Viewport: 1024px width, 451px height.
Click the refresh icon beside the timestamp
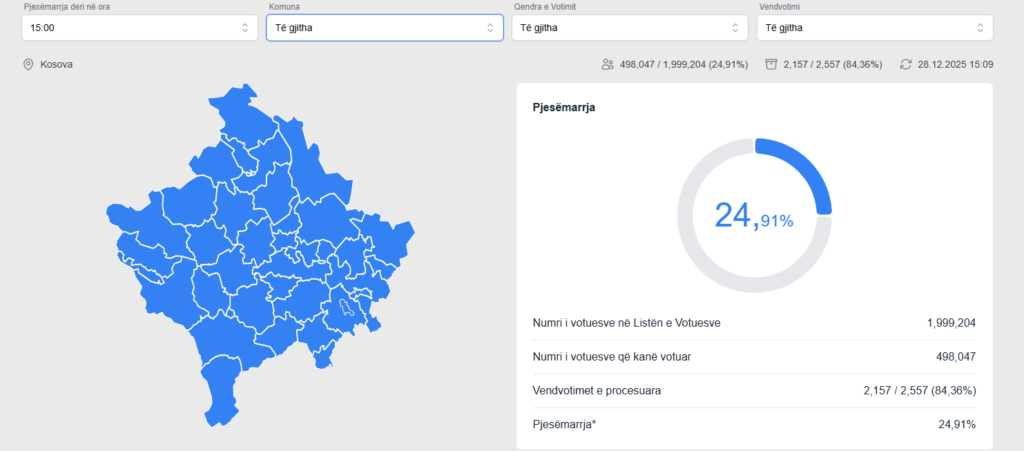point(905,64)
